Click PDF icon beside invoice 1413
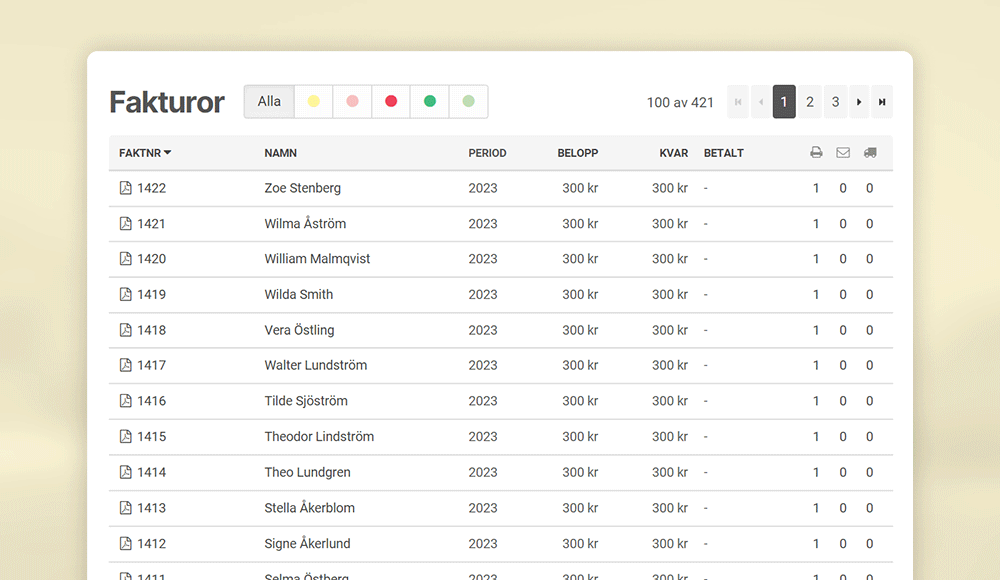Screen dimensions: 1000x580 point(126,508)
